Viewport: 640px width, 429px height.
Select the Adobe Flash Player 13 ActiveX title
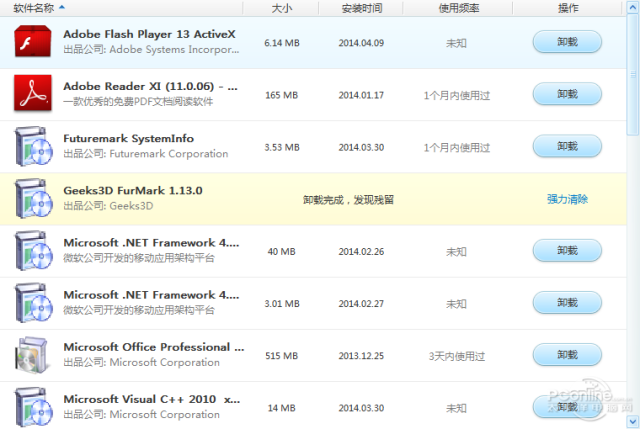pos(149,34)
